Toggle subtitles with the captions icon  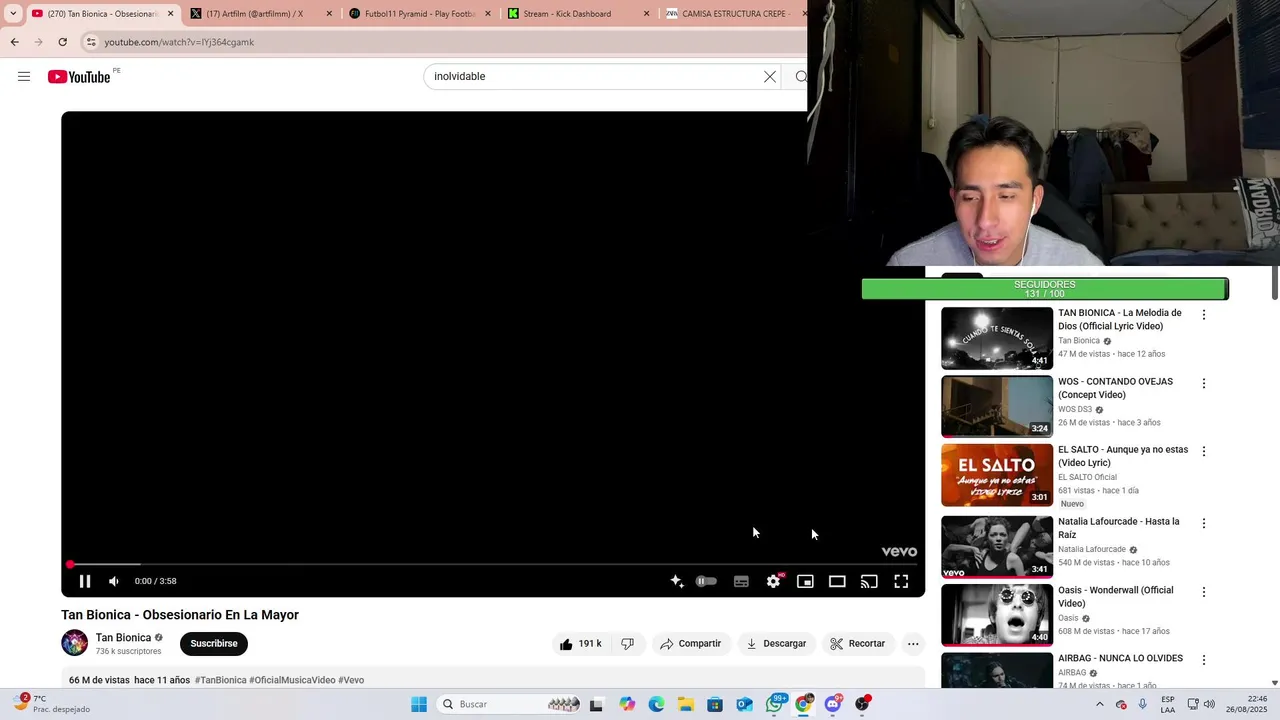pos(741,581)
